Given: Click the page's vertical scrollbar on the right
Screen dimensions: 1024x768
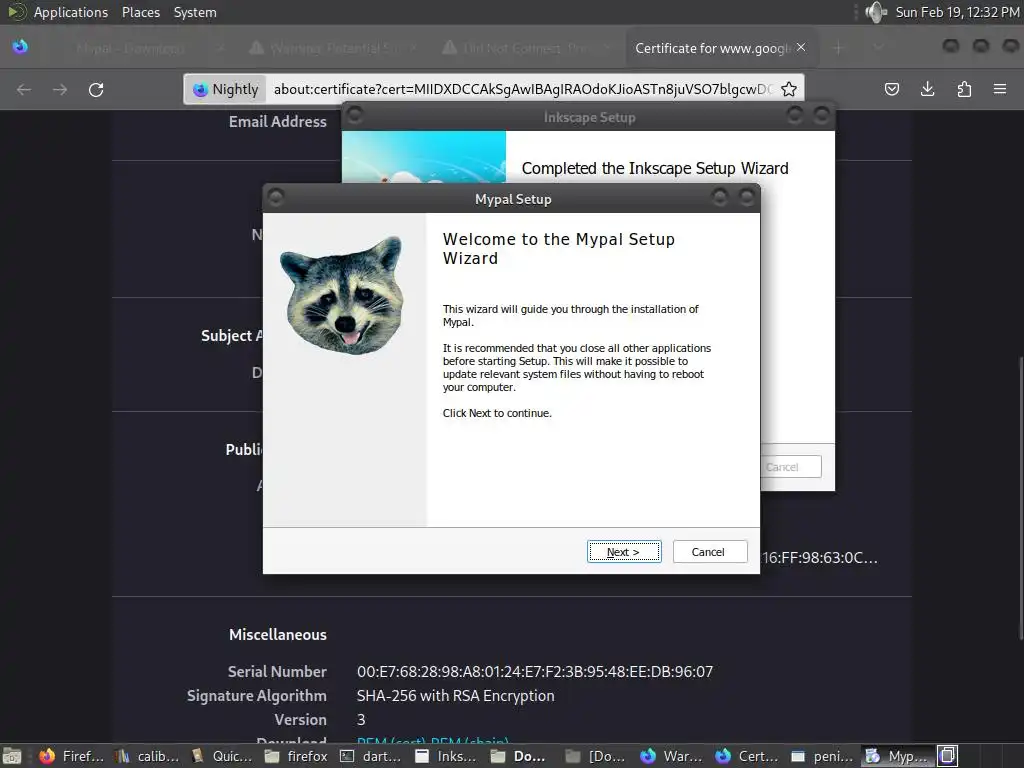Looking at the screenshot, I should click(x=1021, y=498).
